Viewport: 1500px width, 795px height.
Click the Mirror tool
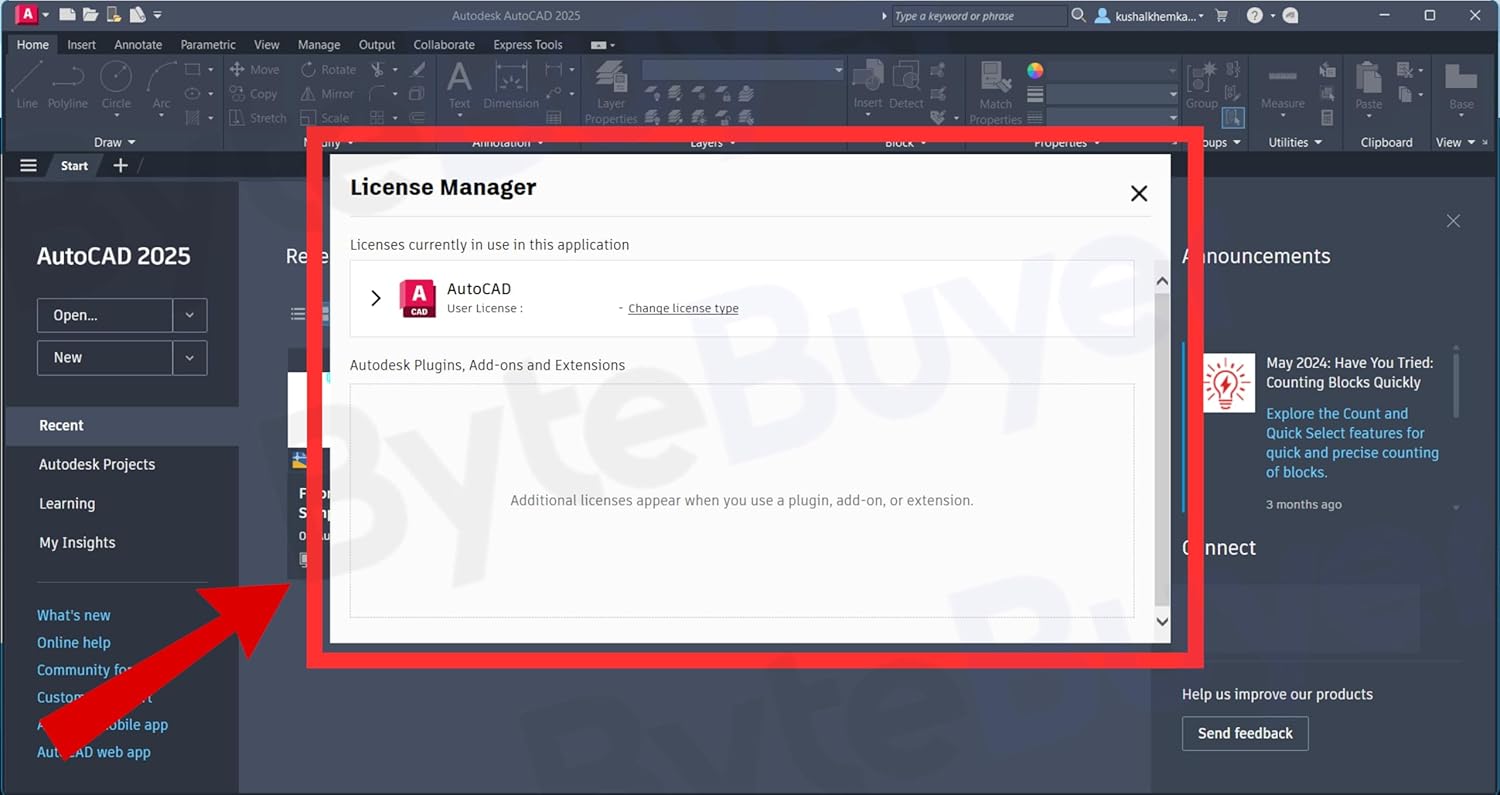tap(327, 93)
